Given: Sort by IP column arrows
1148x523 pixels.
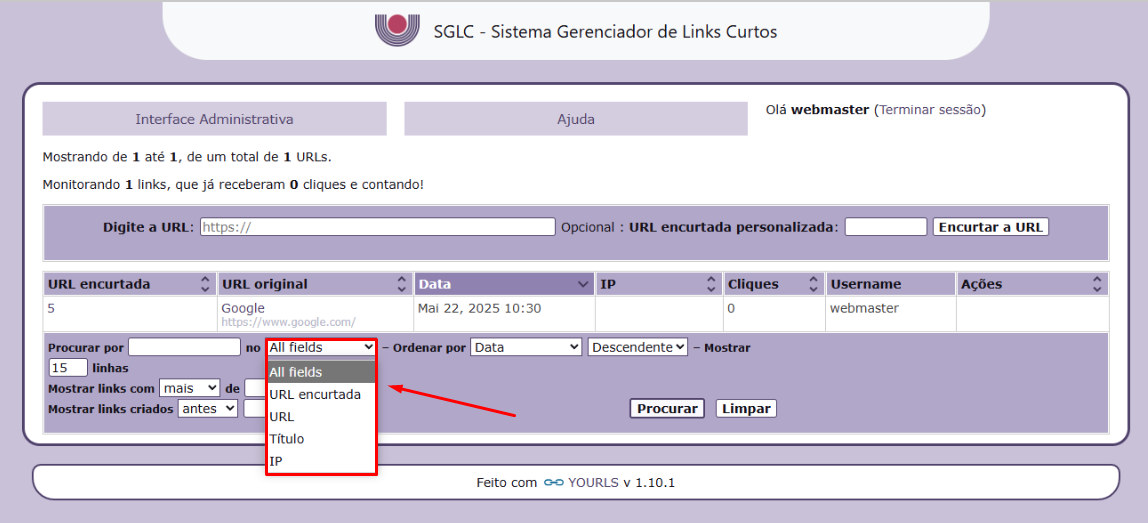Looking at the screenshot, I should click(711, 283).
